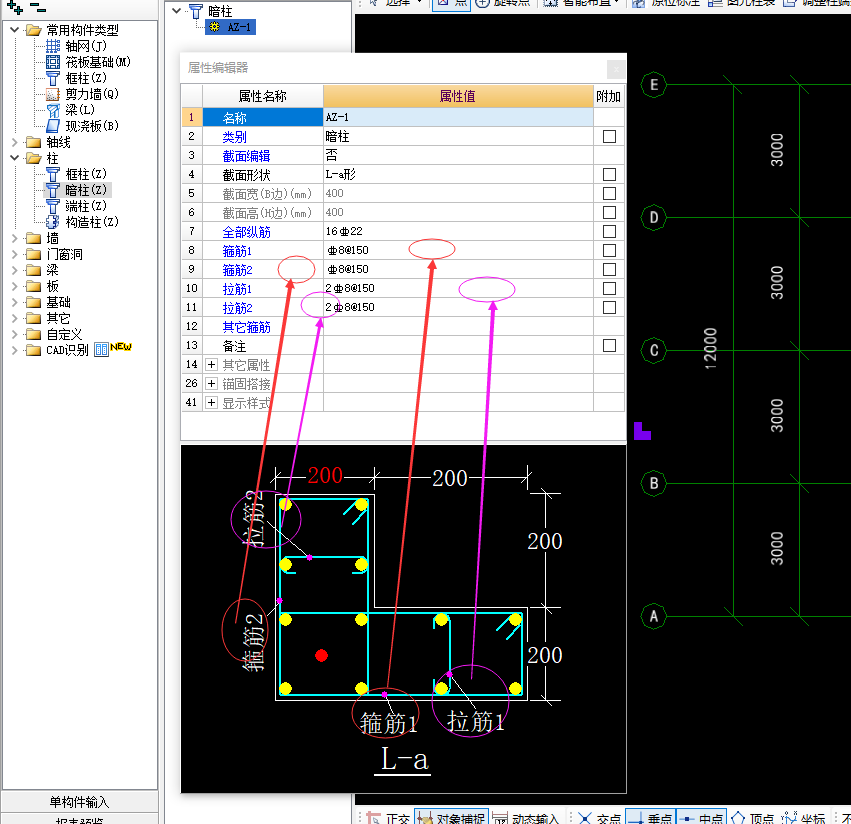Click the expand-all plus icon above the component tree
Image resolution: width=851 pixels, height=824 pixels.
[15, 8]
